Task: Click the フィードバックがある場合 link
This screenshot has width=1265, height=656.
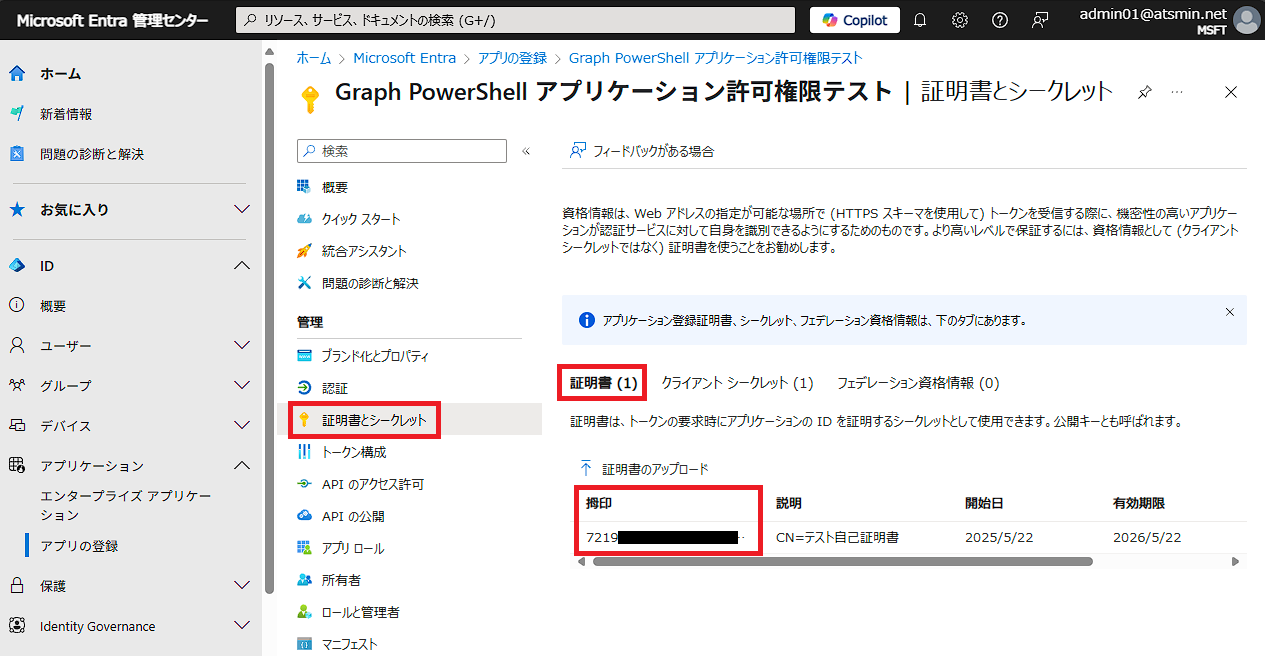Action: 654,149
